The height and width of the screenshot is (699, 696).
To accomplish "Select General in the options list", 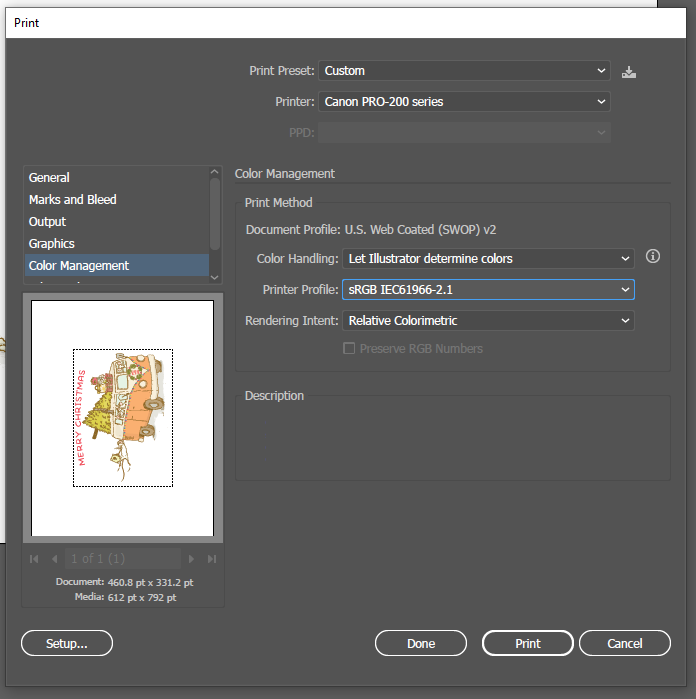I will tap(117, 177).
